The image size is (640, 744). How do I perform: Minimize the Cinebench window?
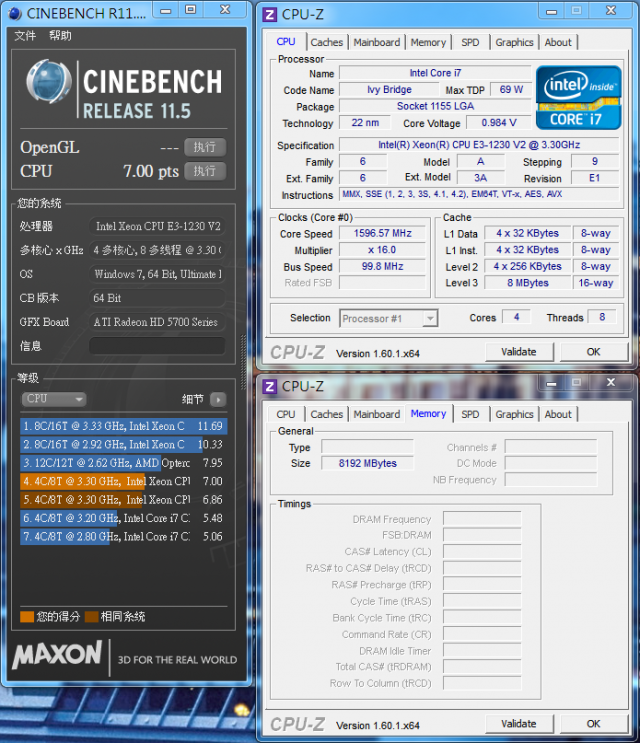tap(166, 10)
